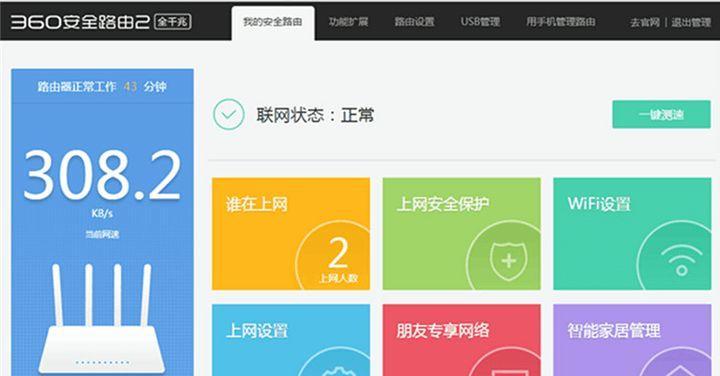Click the 路由器正常工作 43 分钟 text
The image size is (720, 376).
click(x=102, y=86)
